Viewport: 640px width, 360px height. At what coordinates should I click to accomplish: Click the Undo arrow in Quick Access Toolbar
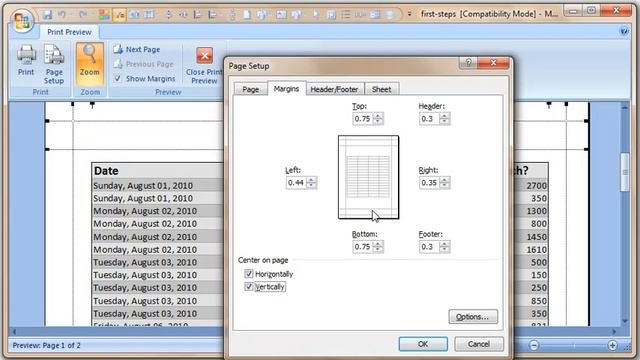tap(62, 15)
